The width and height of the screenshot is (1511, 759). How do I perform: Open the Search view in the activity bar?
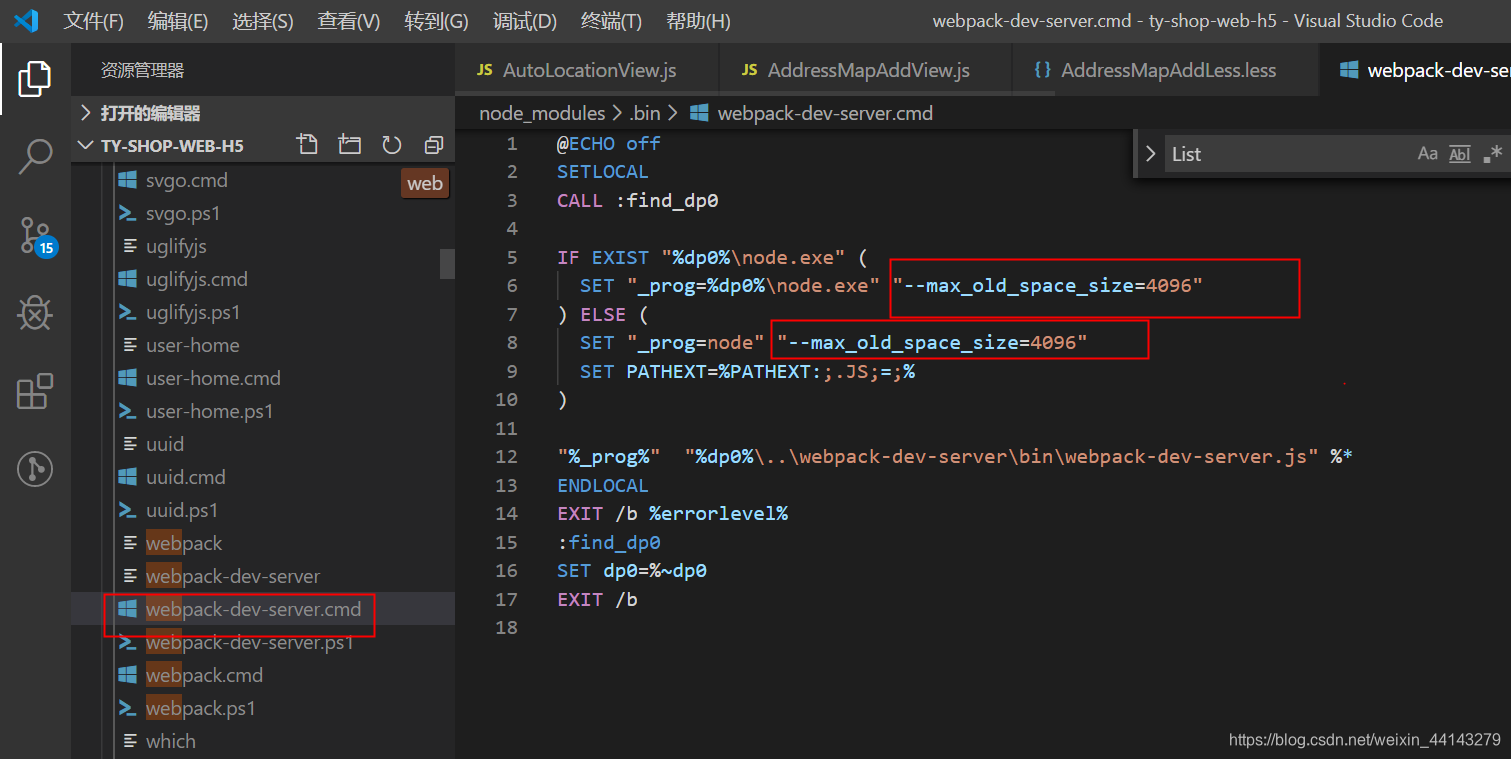[x=35, y=156]
